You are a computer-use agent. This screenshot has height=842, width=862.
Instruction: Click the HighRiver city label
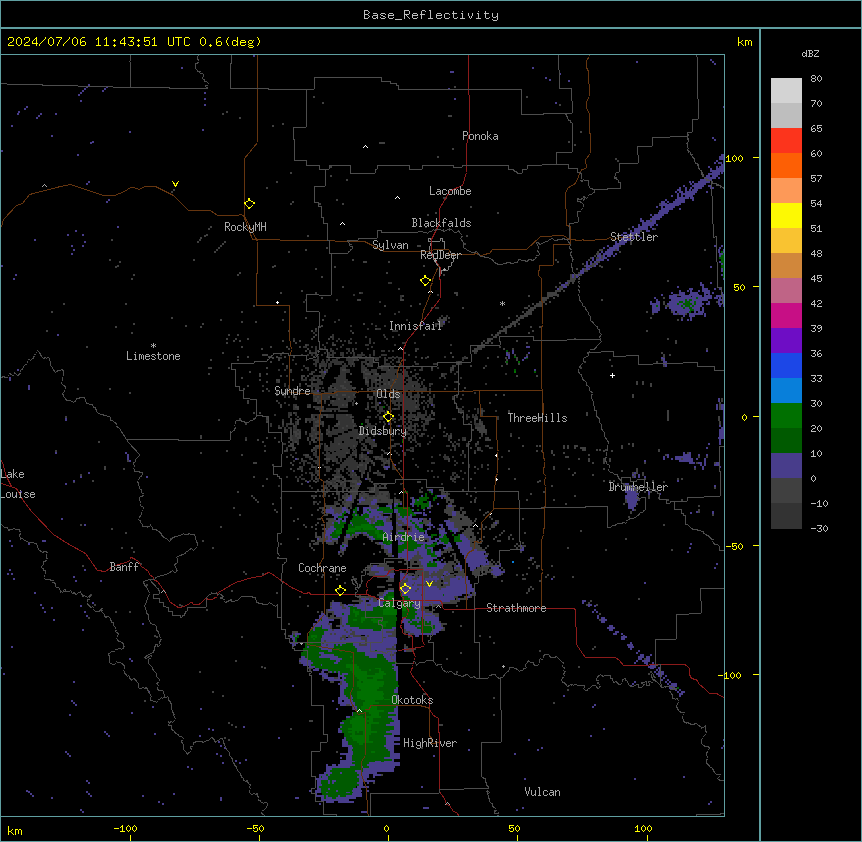point(430,743)
